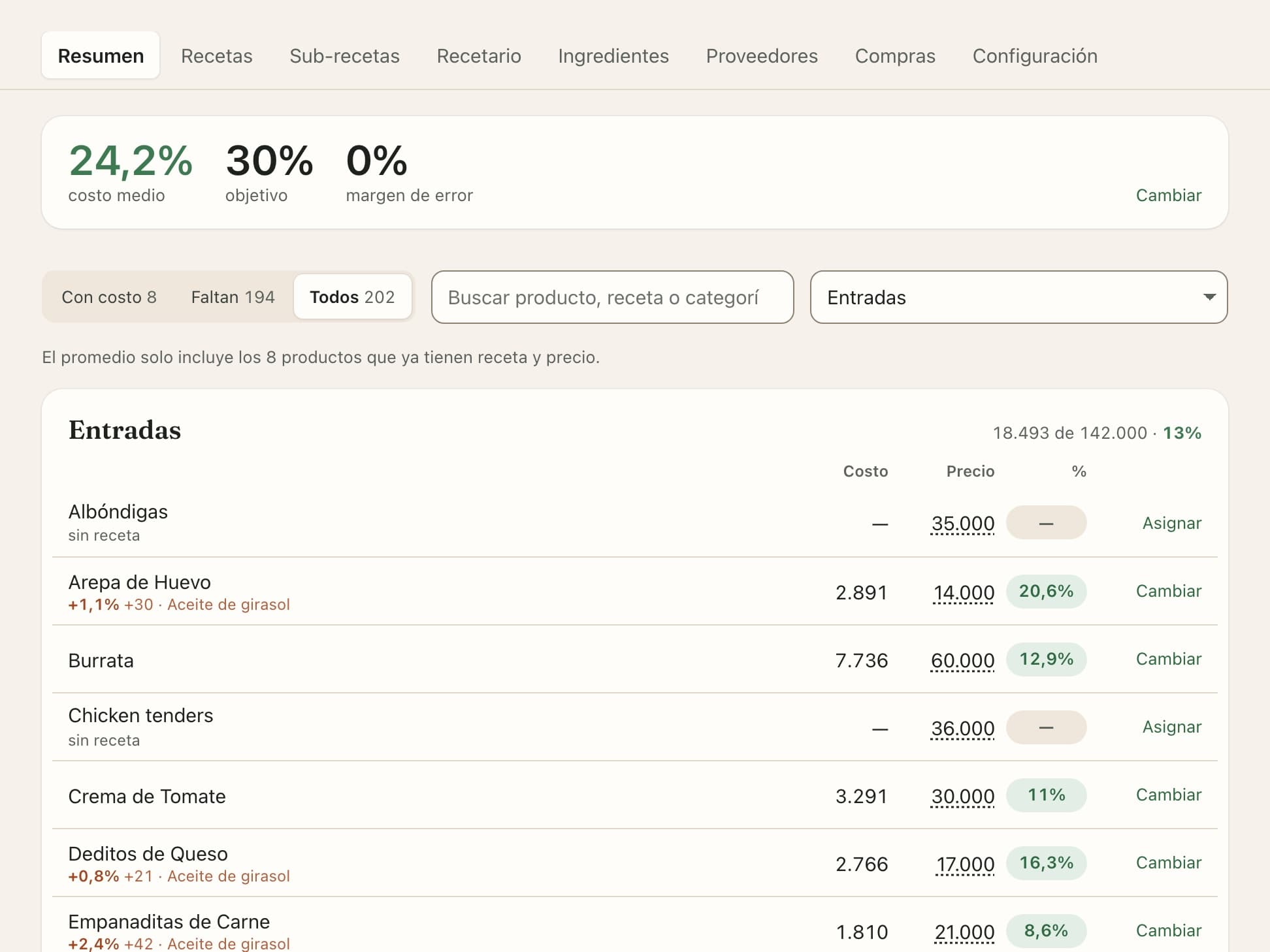Open the Configuración tab

pos(1035,56)
